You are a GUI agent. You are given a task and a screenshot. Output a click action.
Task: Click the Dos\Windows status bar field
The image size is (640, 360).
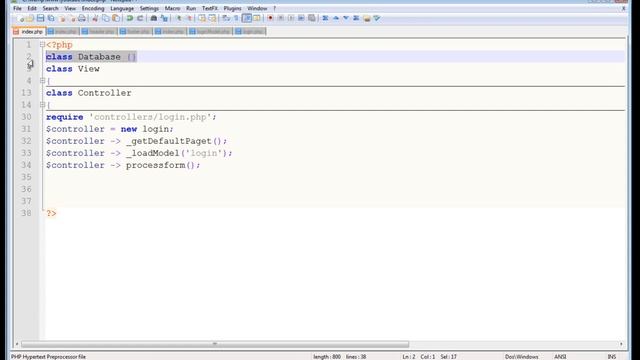(x=521, y=357)
